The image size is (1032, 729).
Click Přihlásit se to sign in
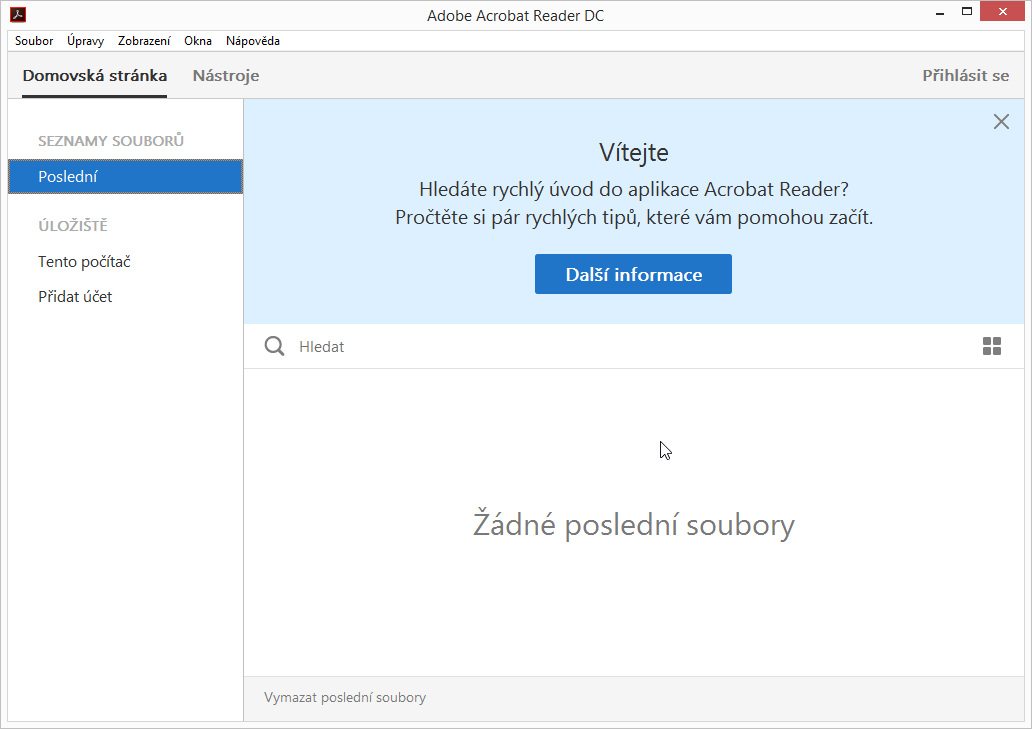click(x=966, y=75)
